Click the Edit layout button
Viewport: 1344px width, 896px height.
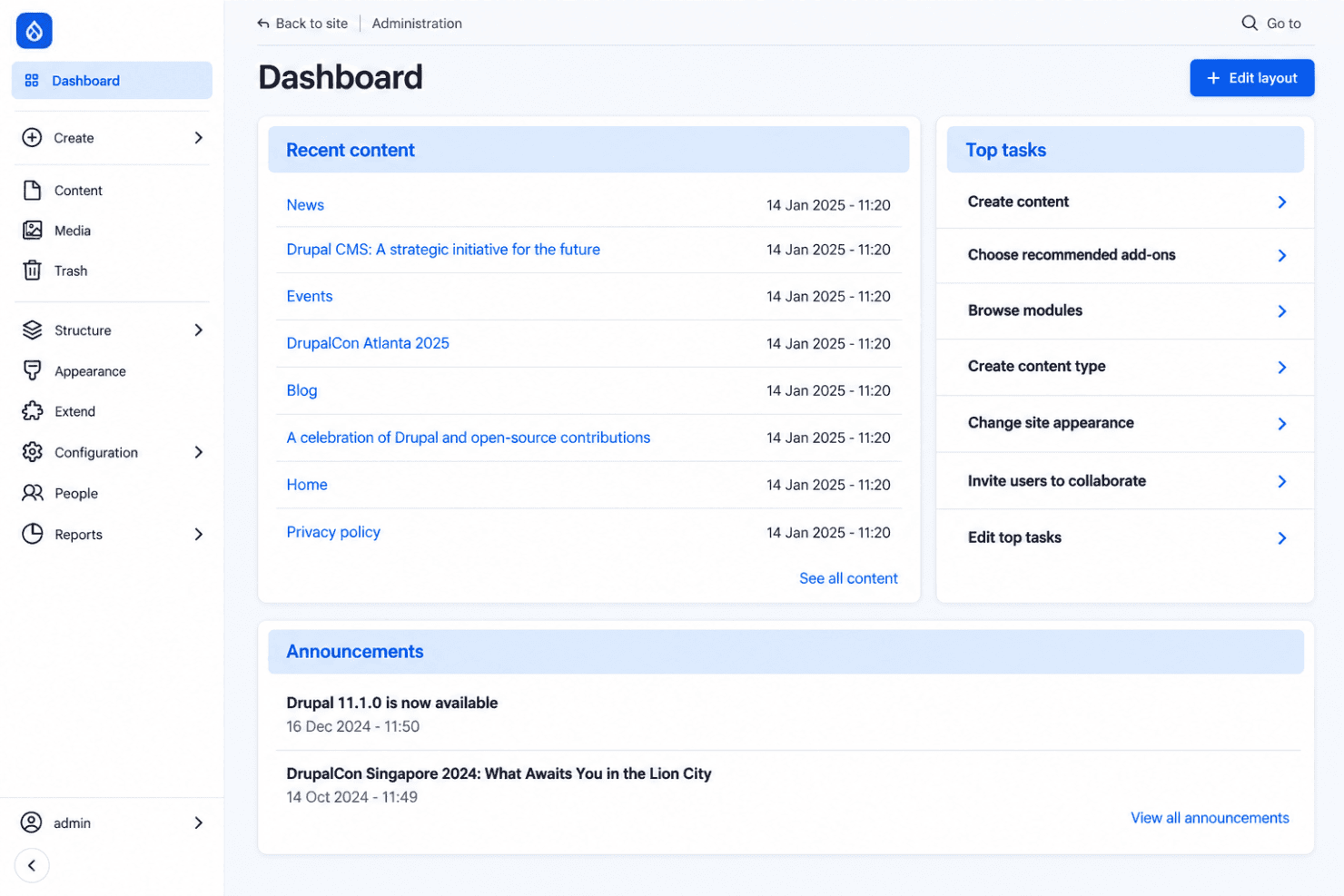[x=1252, y=78]
